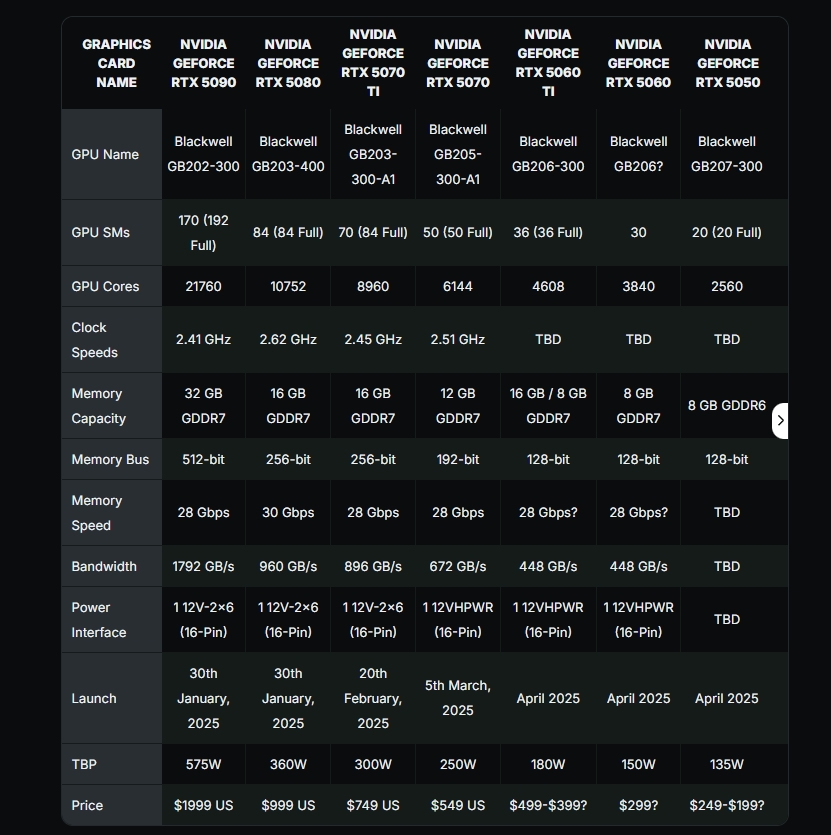This screenshot has height=835, width=831.
Task: Select the NVIDIA GeForce RTX 5050 column header
Action: [727, 63]
